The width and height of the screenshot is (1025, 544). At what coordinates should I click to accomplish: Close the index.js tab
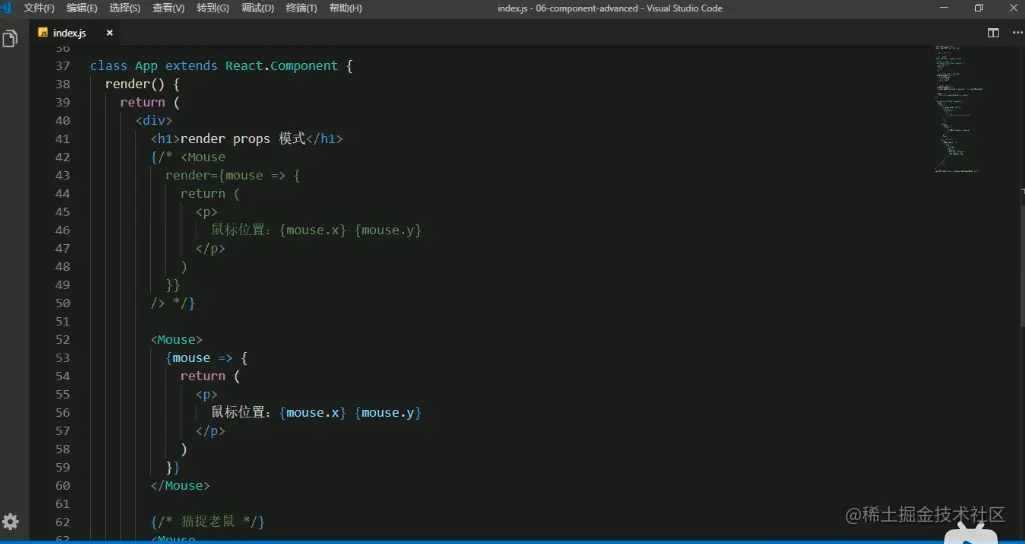coord(109,33)
